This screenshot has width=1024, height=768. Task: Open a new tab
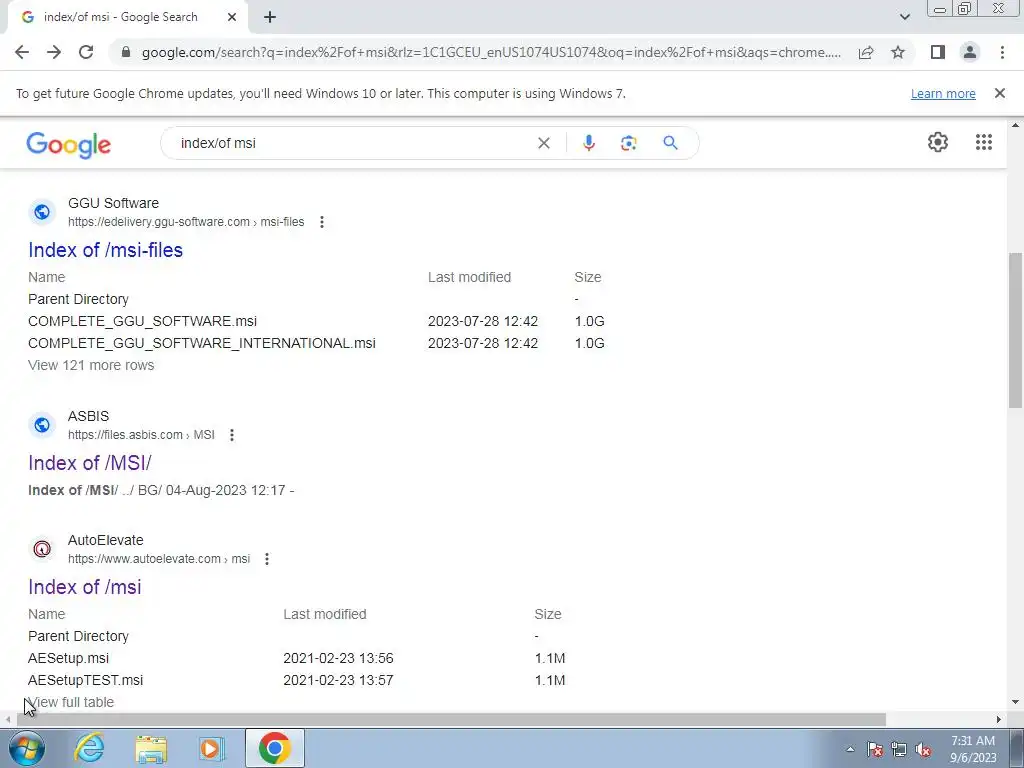pos(270,18)
